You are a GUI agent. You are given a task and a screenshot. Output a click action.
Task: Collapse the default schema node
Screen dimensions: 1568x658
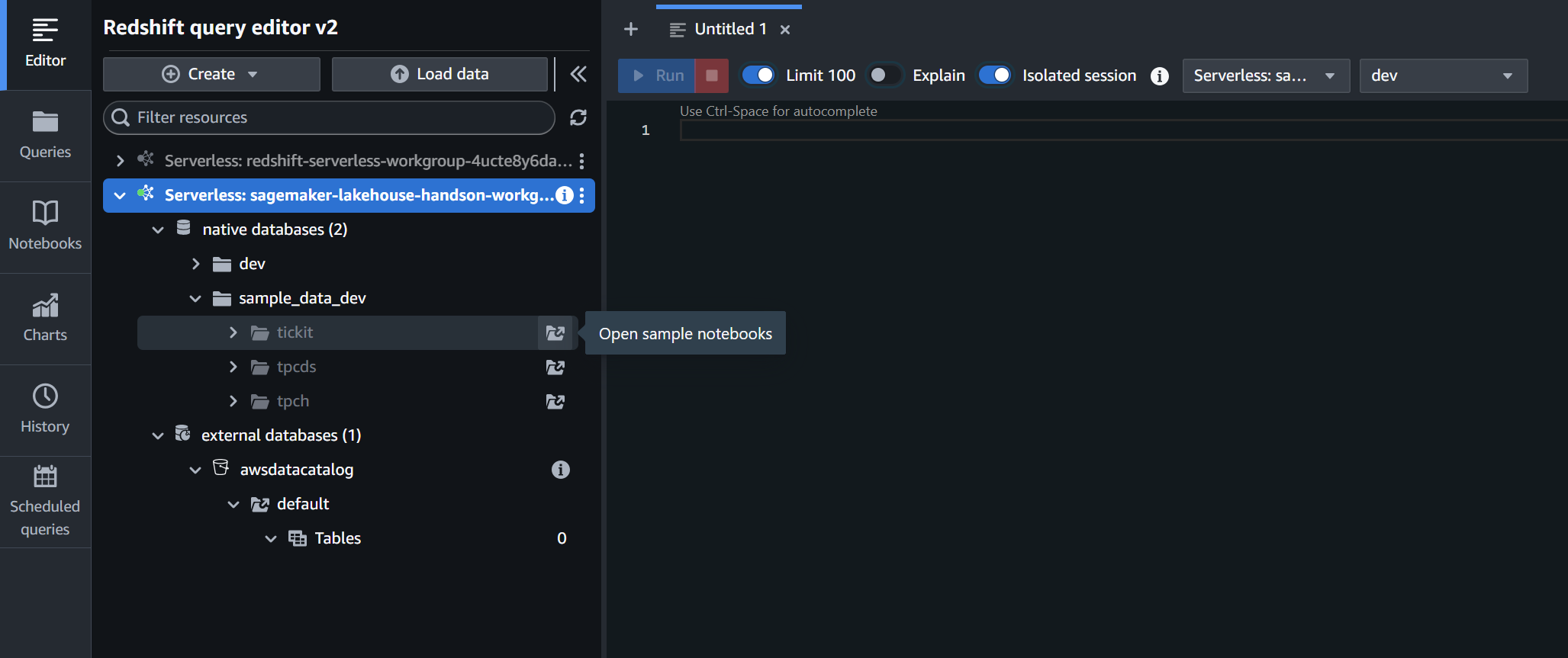[x=233, y=504]
